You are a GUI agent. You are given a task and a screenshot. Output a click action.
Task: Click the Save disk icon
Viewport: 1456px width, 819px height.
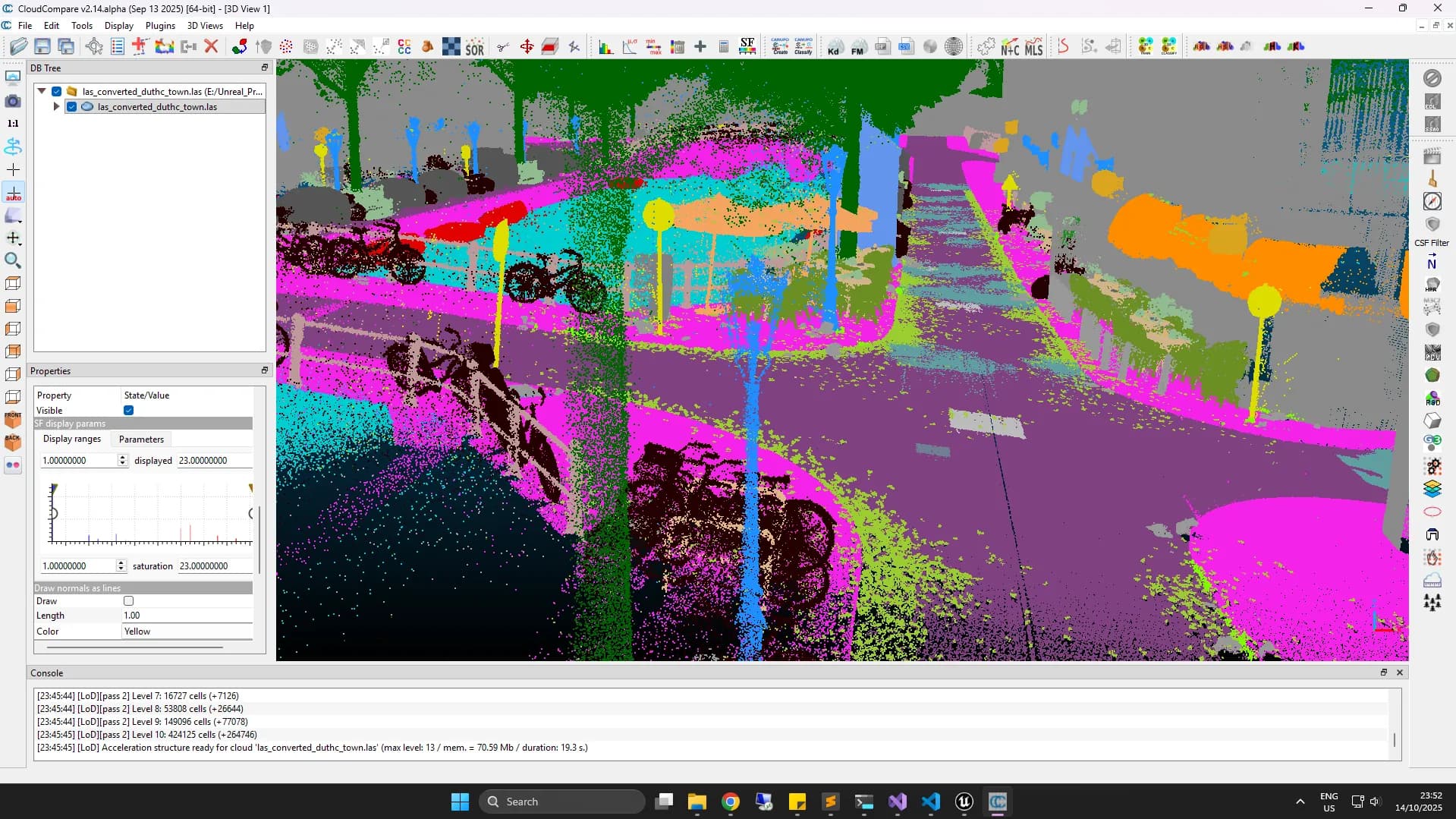[42, 46]
